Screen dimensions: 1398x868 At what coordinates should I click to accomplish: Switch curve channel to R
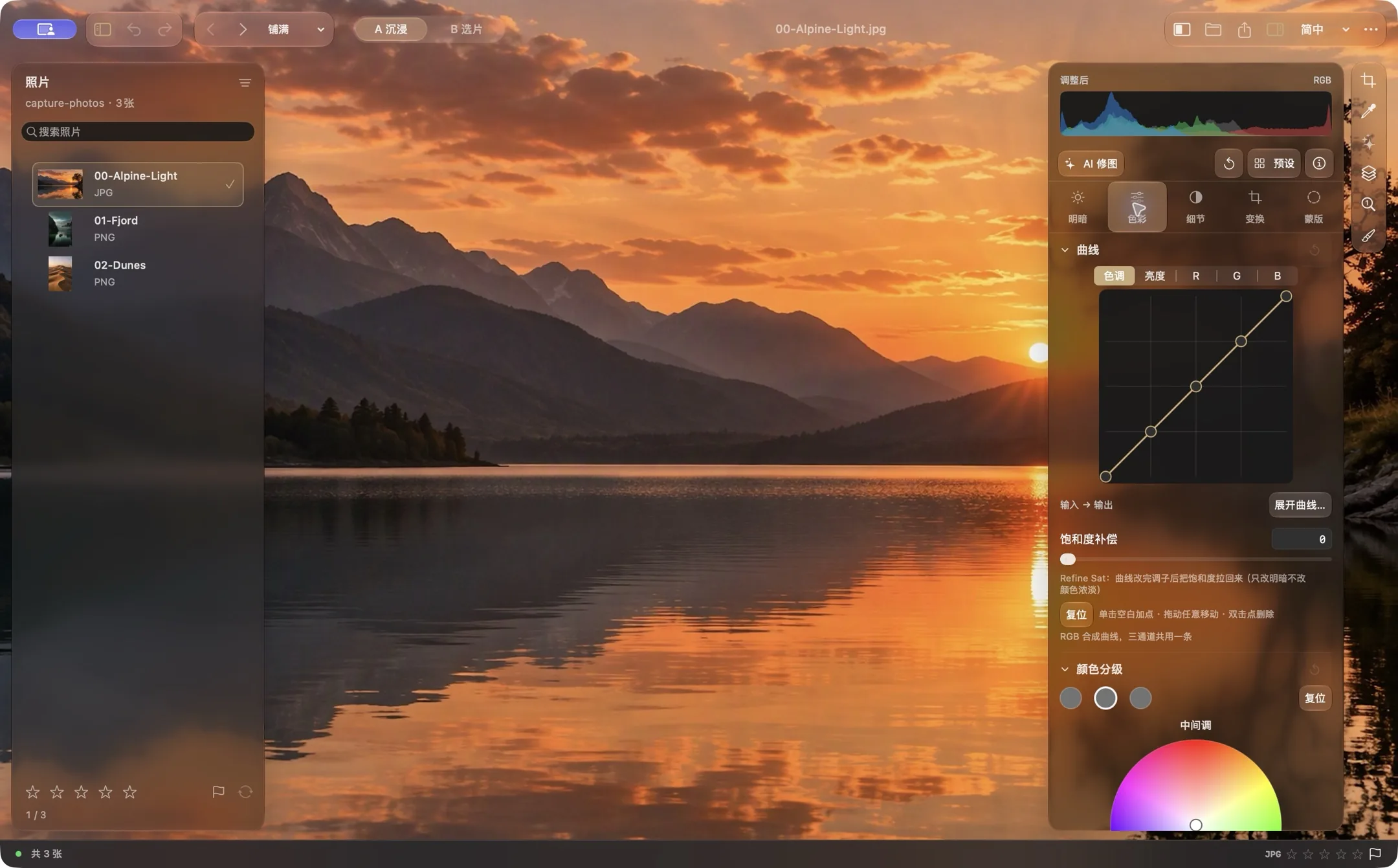pyautogui.click(x=1196, y=276)
